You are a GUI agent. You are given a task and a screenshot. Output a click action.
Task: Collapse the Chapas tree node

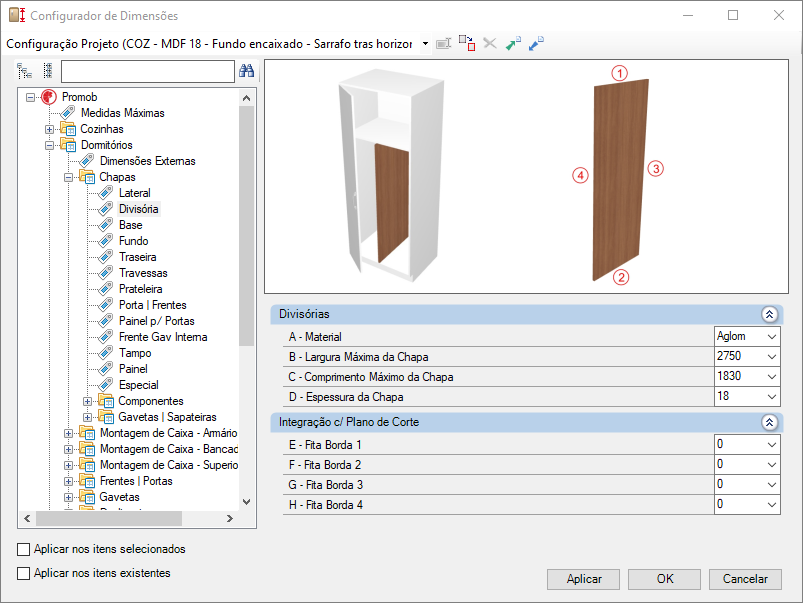68,177
